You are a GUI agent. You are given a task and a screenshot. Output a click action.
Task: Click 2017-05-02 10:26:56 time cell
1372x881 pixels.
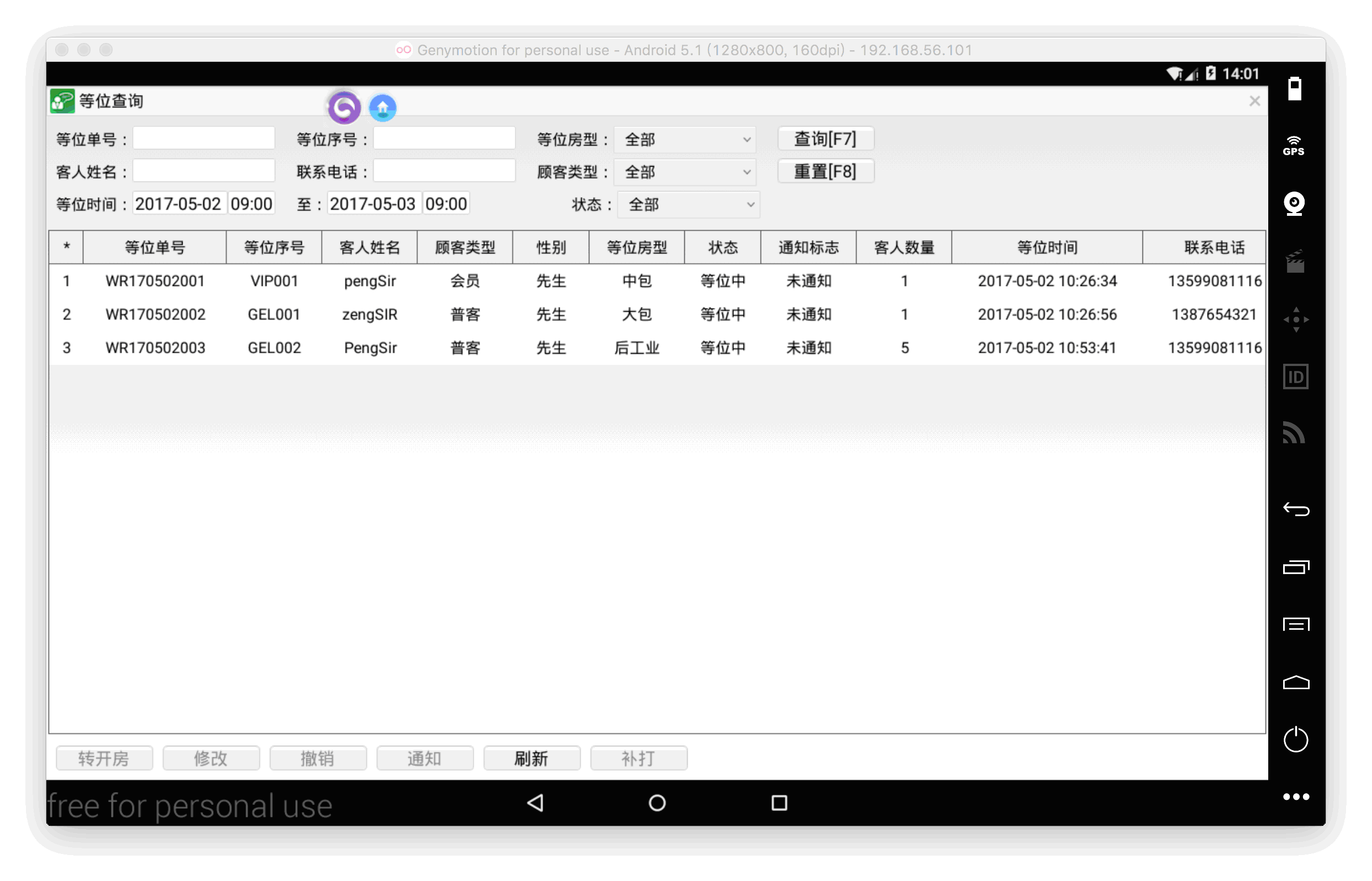click(x=1047, y=315)
